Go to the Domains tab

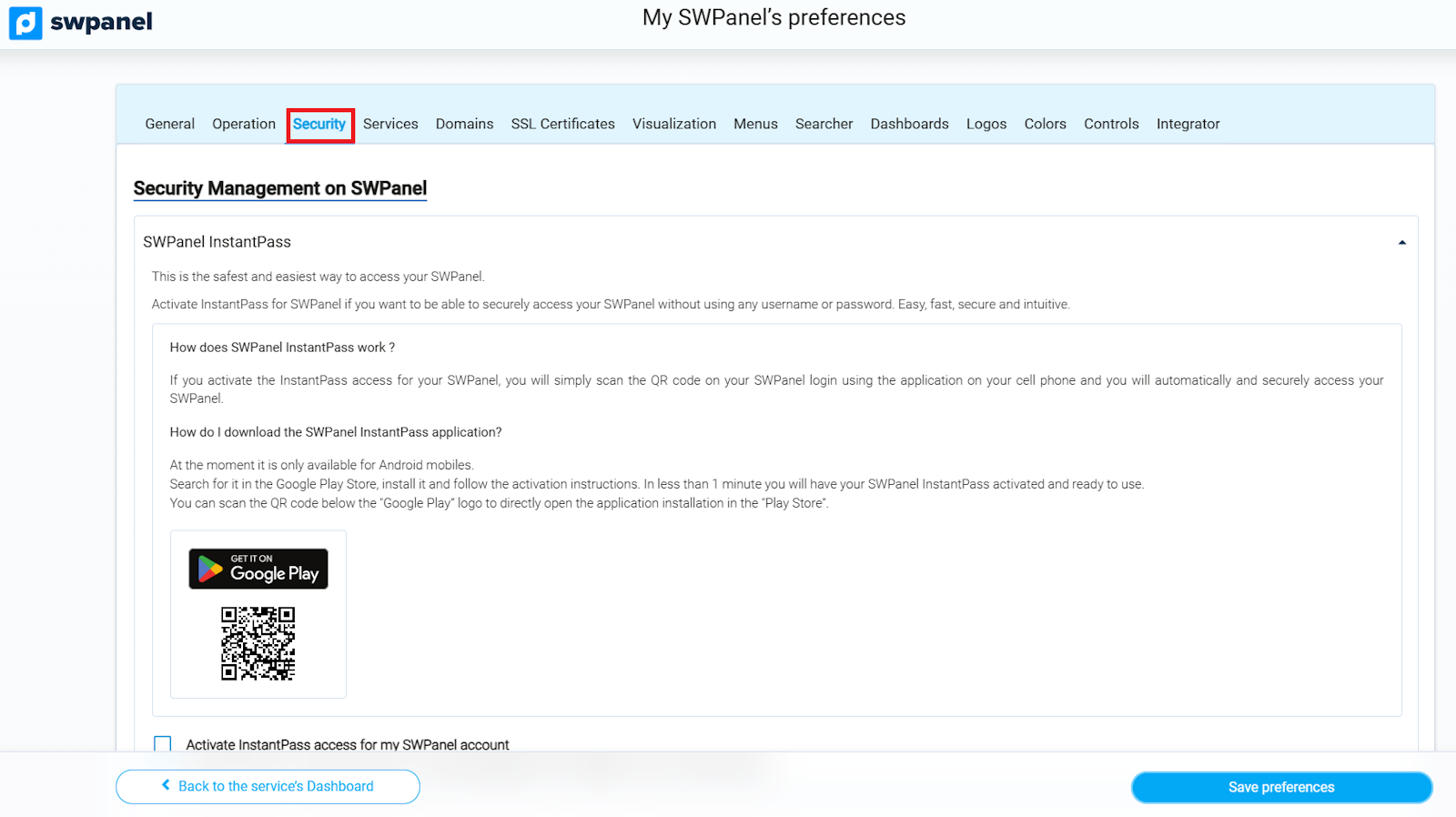(x=464, y=124)
